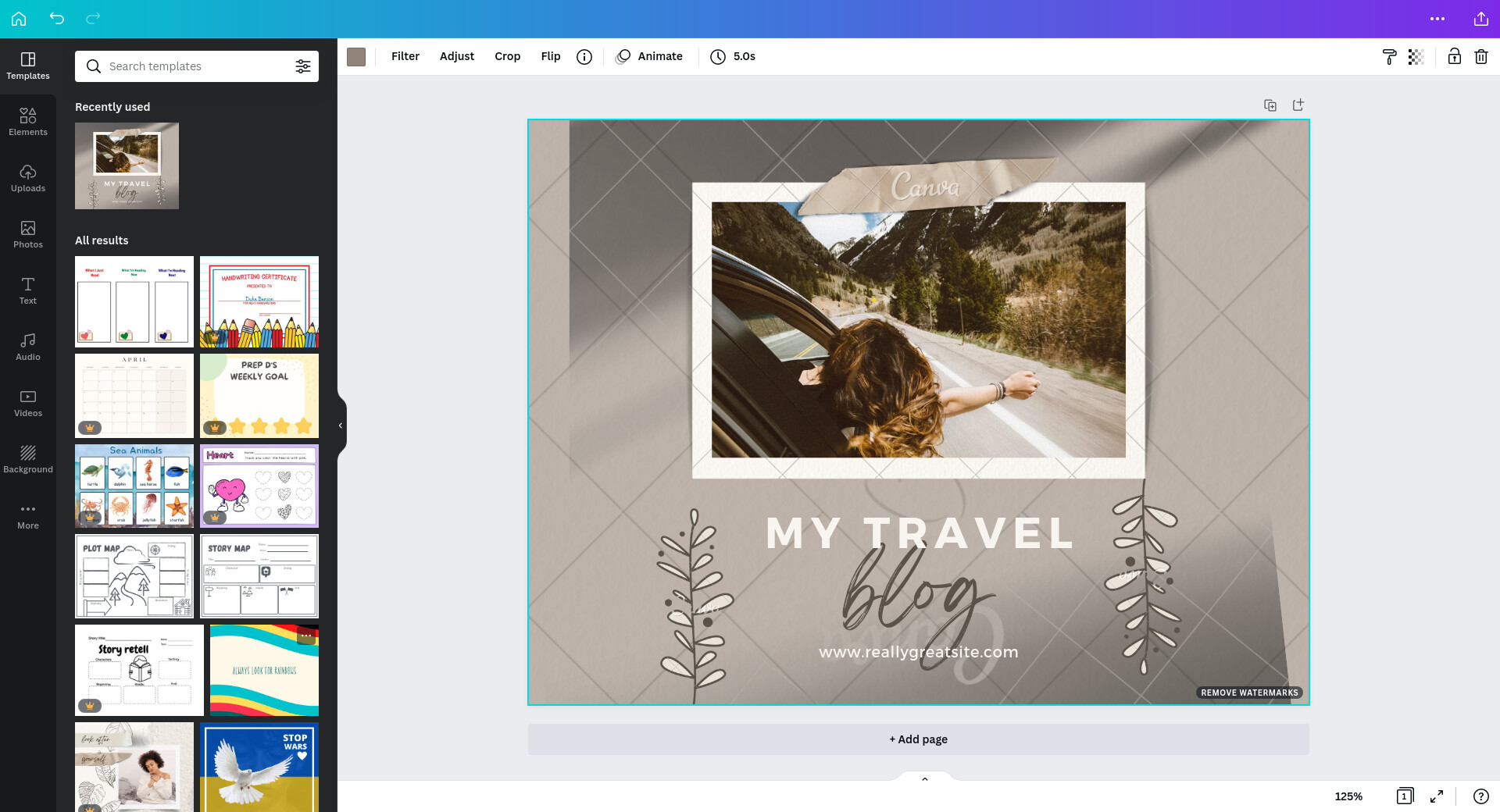Screen dimensions: 1500x812
Task: Collapse the side panel with arrow handle
Action: point(341,426)
